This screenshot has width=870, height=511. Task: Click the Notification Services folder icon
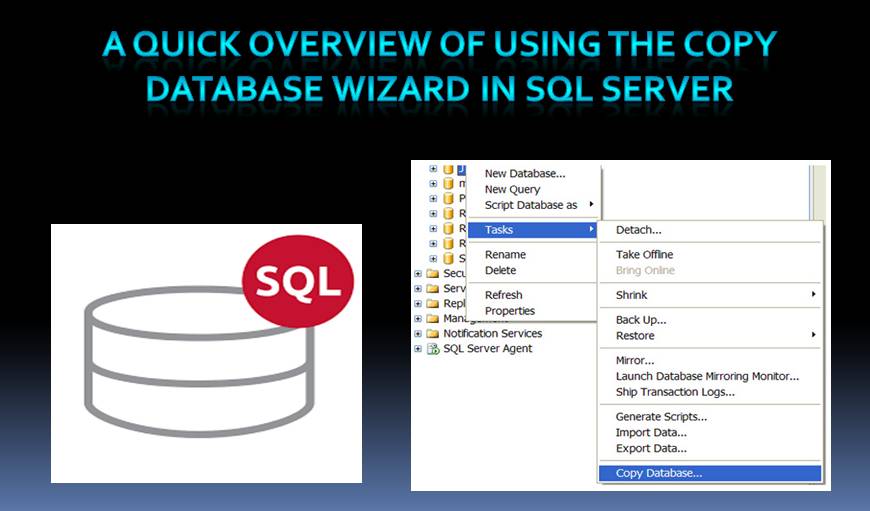432,333
